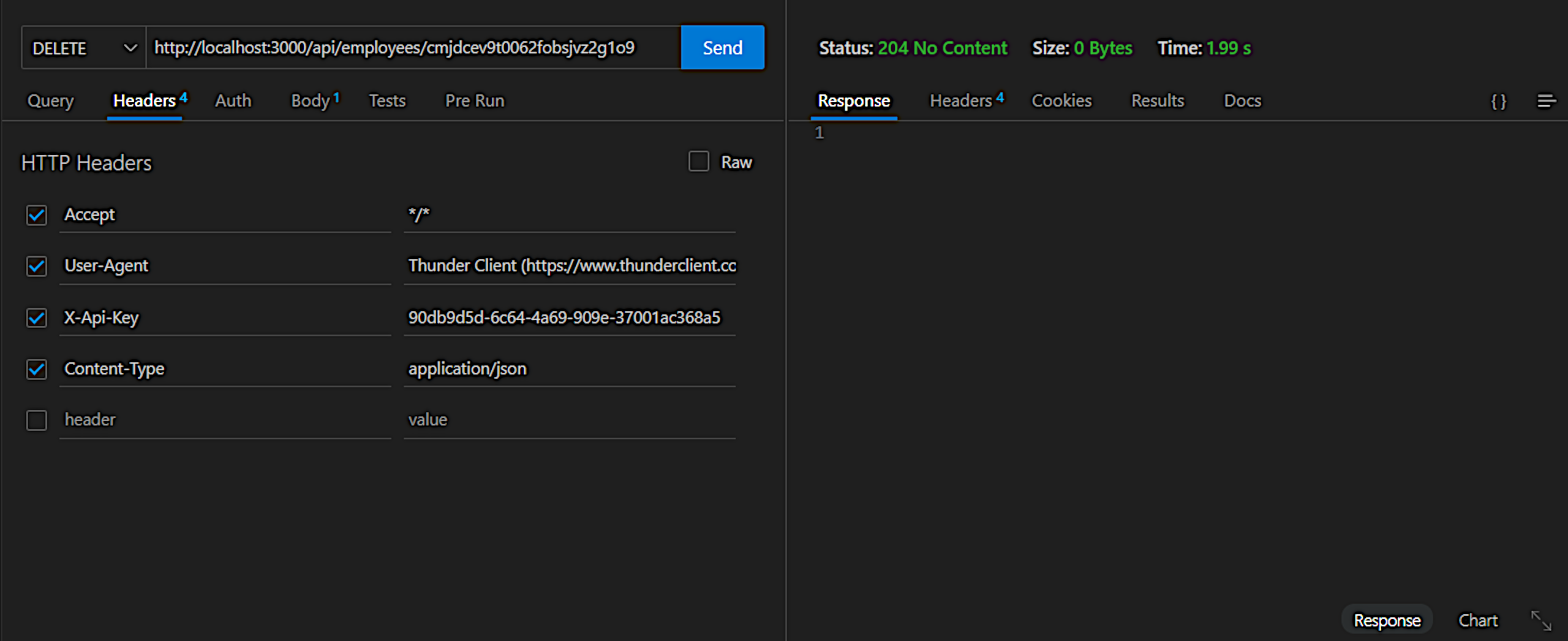Open the Pre Run tab
Viewport: 1568px width, 641px height.
475,100
